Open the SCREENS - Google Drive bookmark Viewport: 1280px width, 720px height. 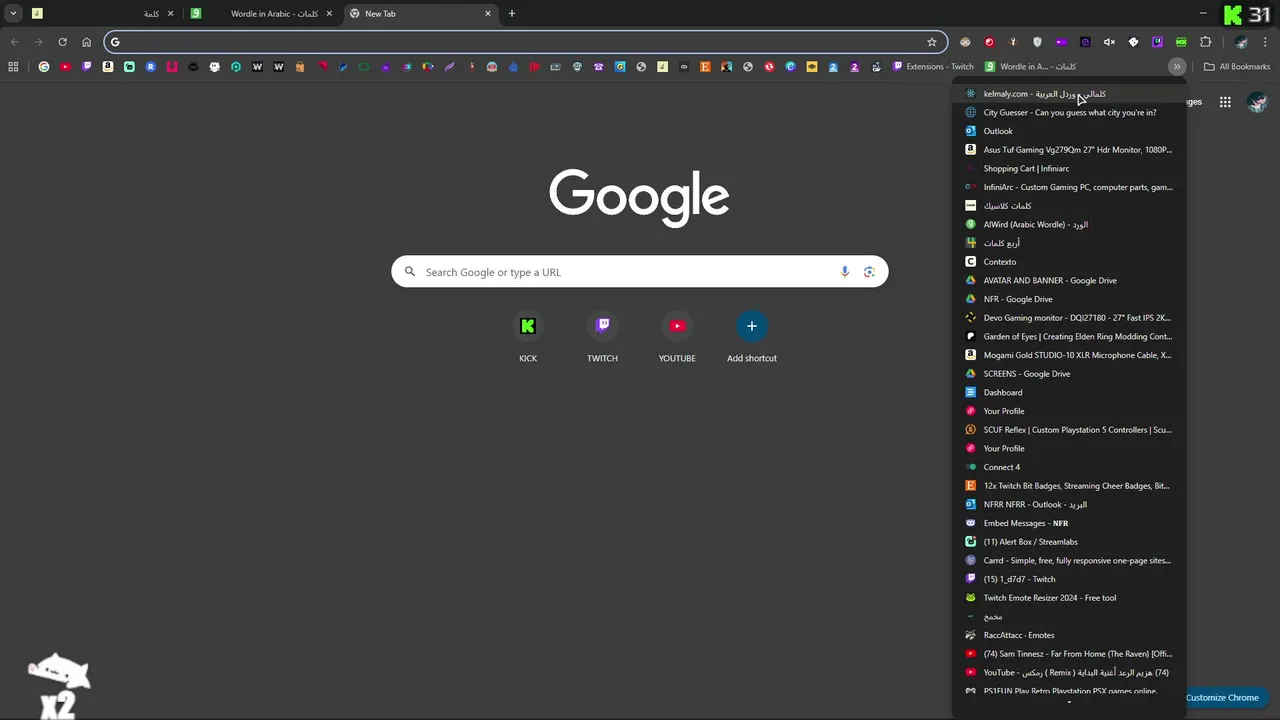coord(1069,374)
